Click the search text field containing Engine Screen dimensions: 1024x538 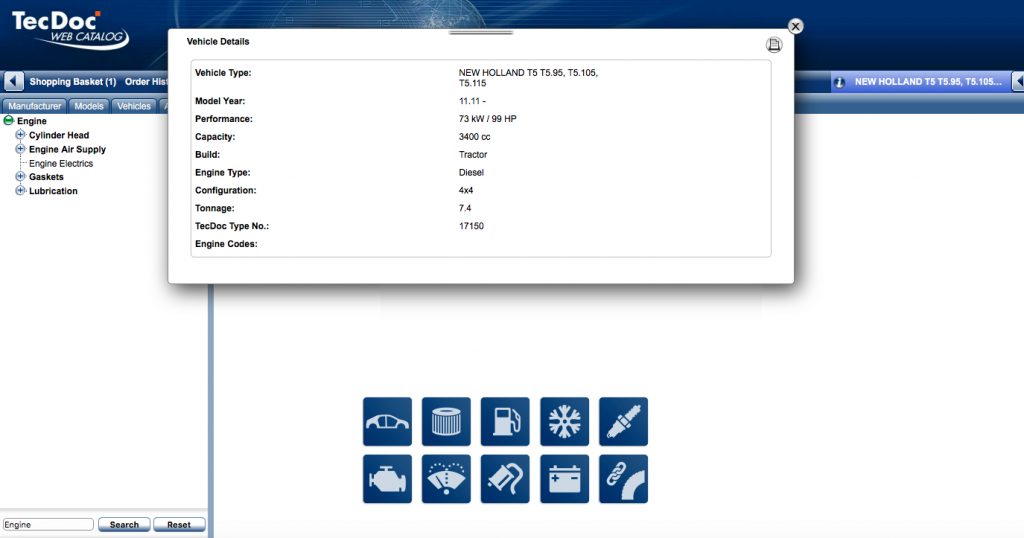coord(48,524)
